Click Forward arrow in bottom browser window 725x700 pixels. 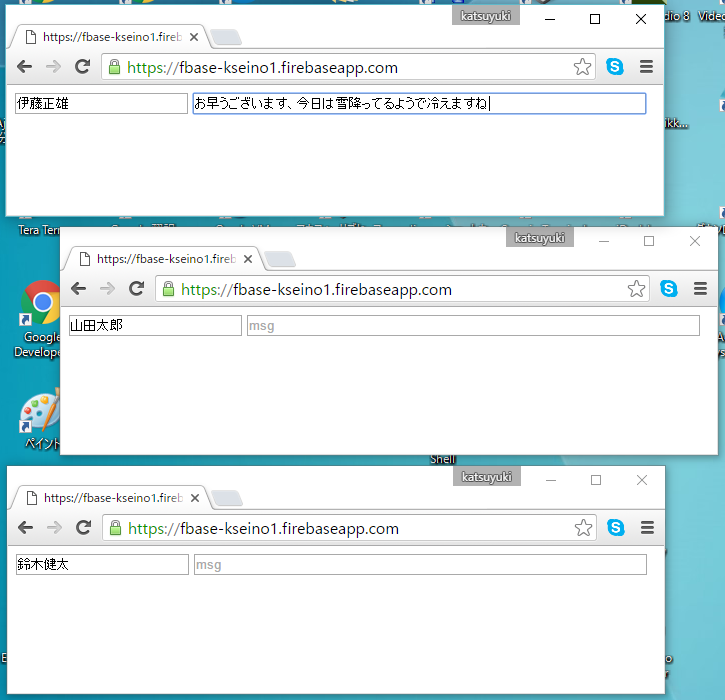(55, 528)
